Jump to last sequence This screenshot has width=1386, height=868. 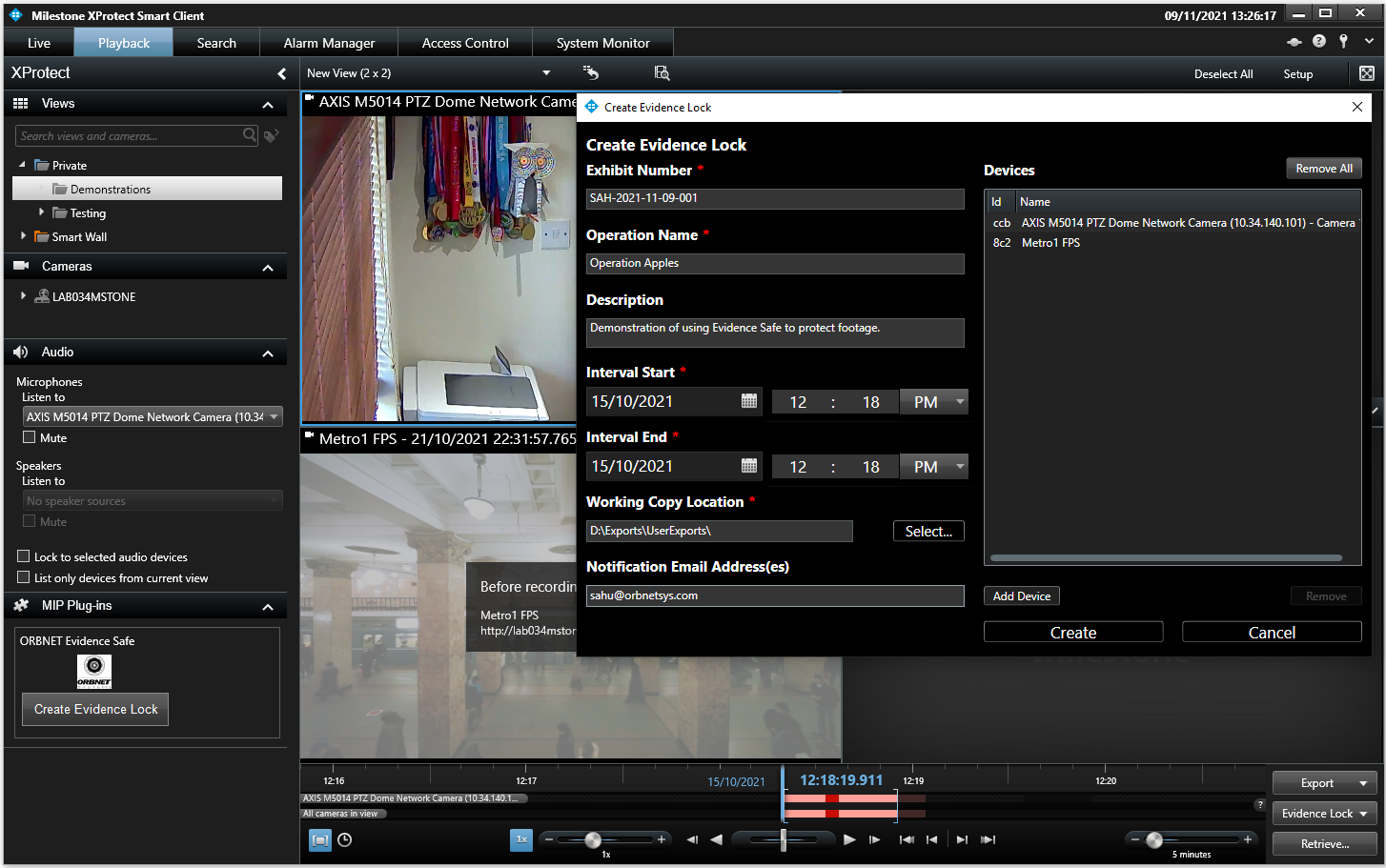coord(989,839)
